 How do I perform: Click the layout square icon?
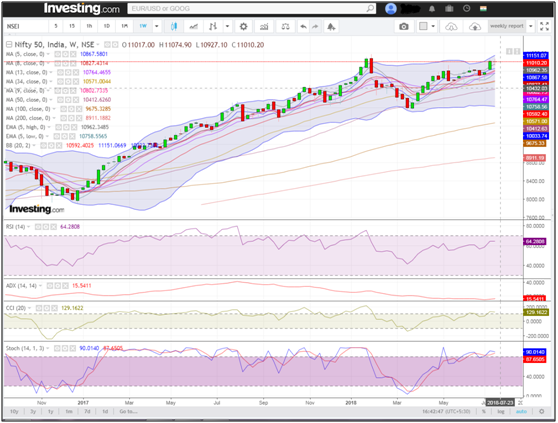tap(423, 26)
